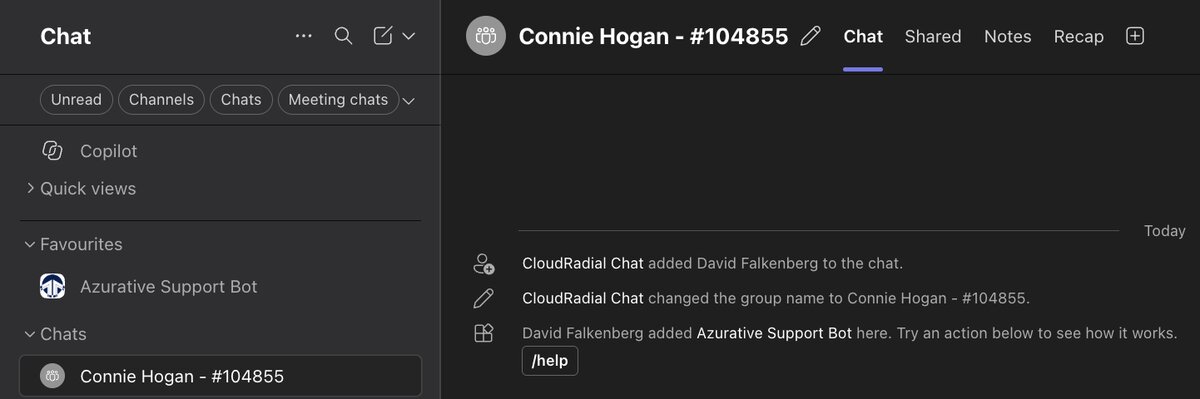
Task: Click the /help action button
Action: point(550,361)
